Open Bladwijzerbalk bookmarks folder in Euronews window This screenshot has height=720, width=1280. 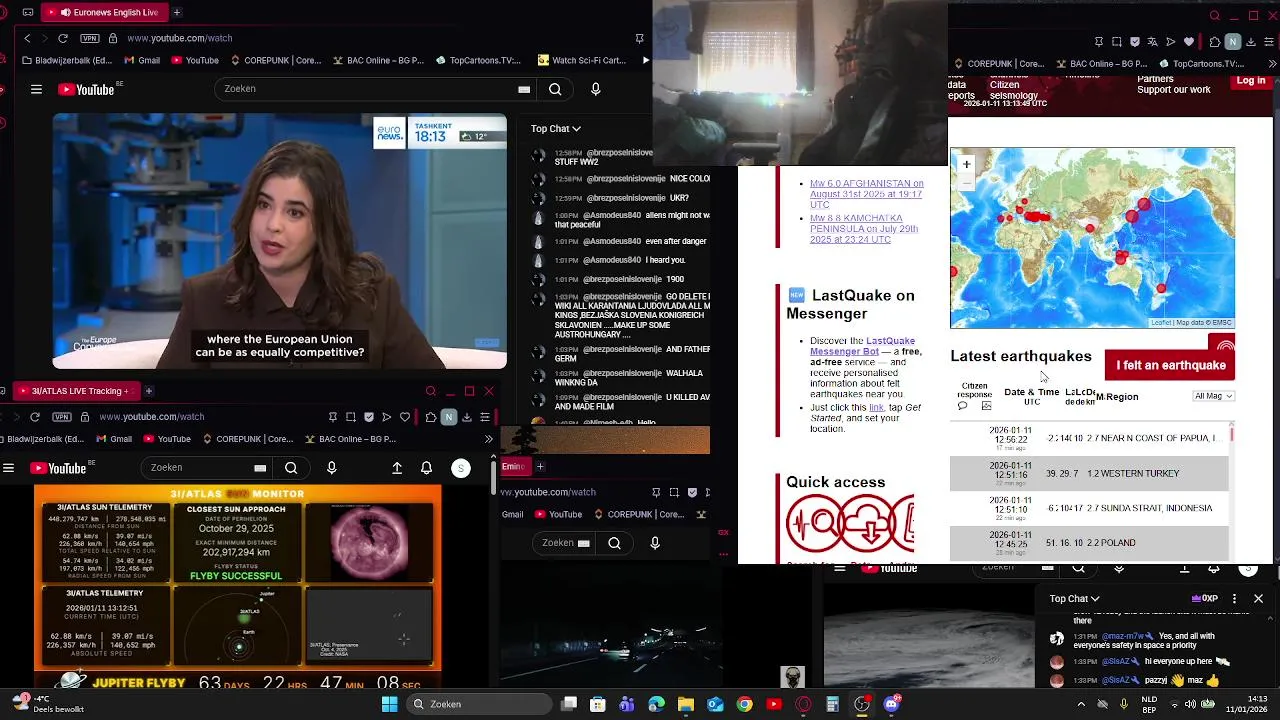[67, 60]
